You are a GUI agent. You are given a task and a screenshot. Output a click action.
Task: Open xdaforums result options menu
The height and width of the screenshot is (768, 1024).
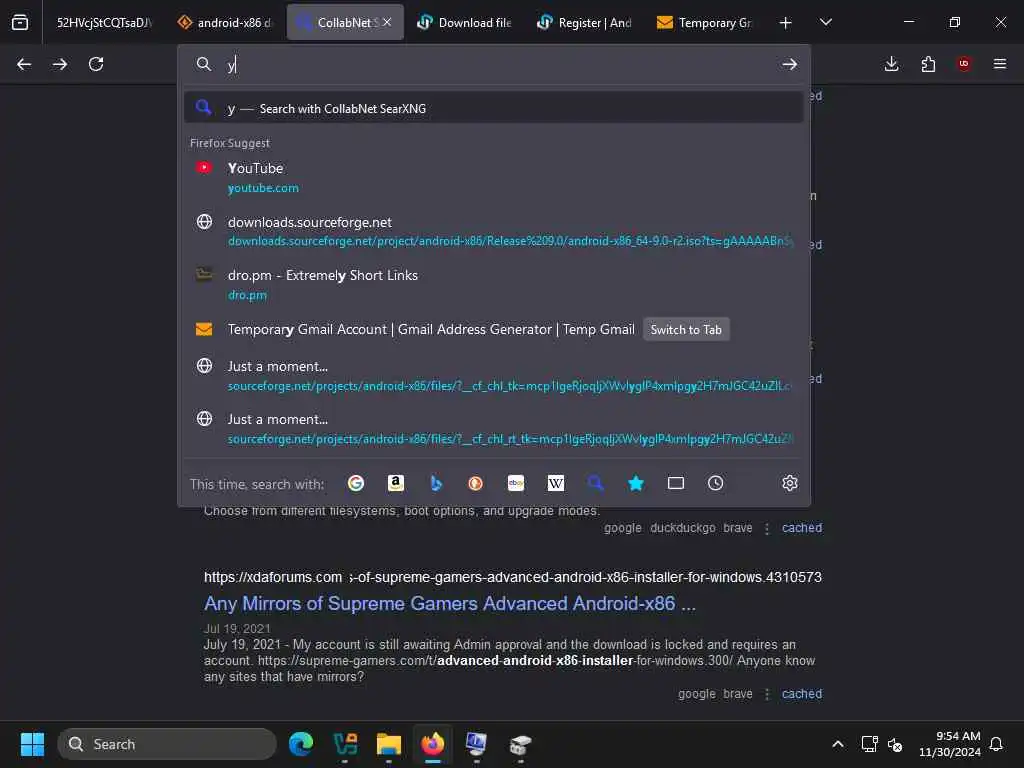click(767, 694)
